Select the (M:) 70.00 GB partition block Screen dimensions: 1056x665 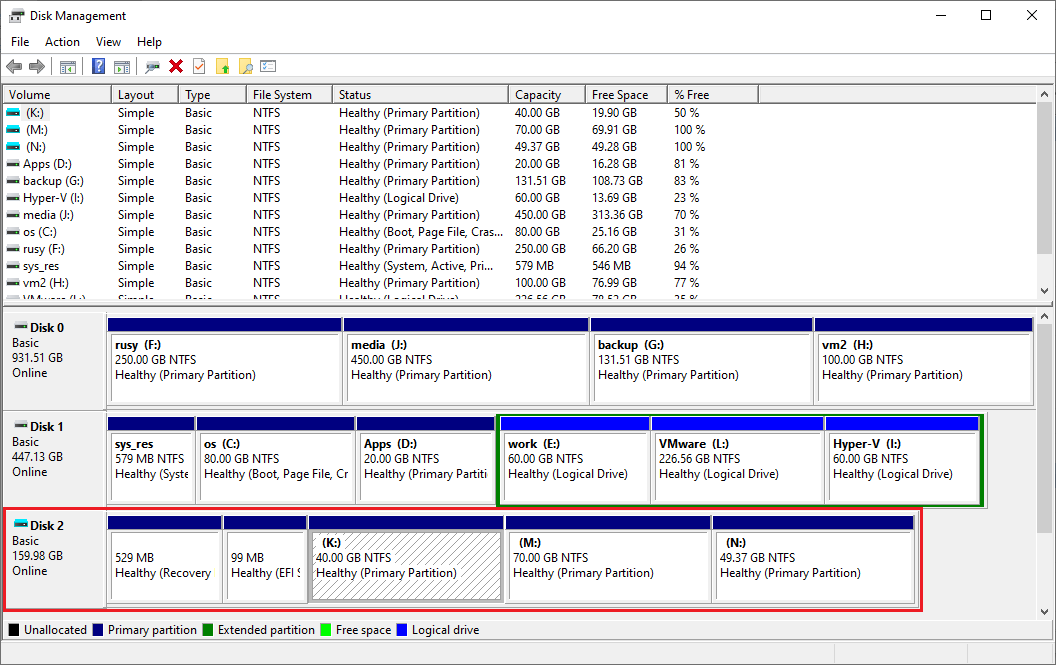click(607, 565)
